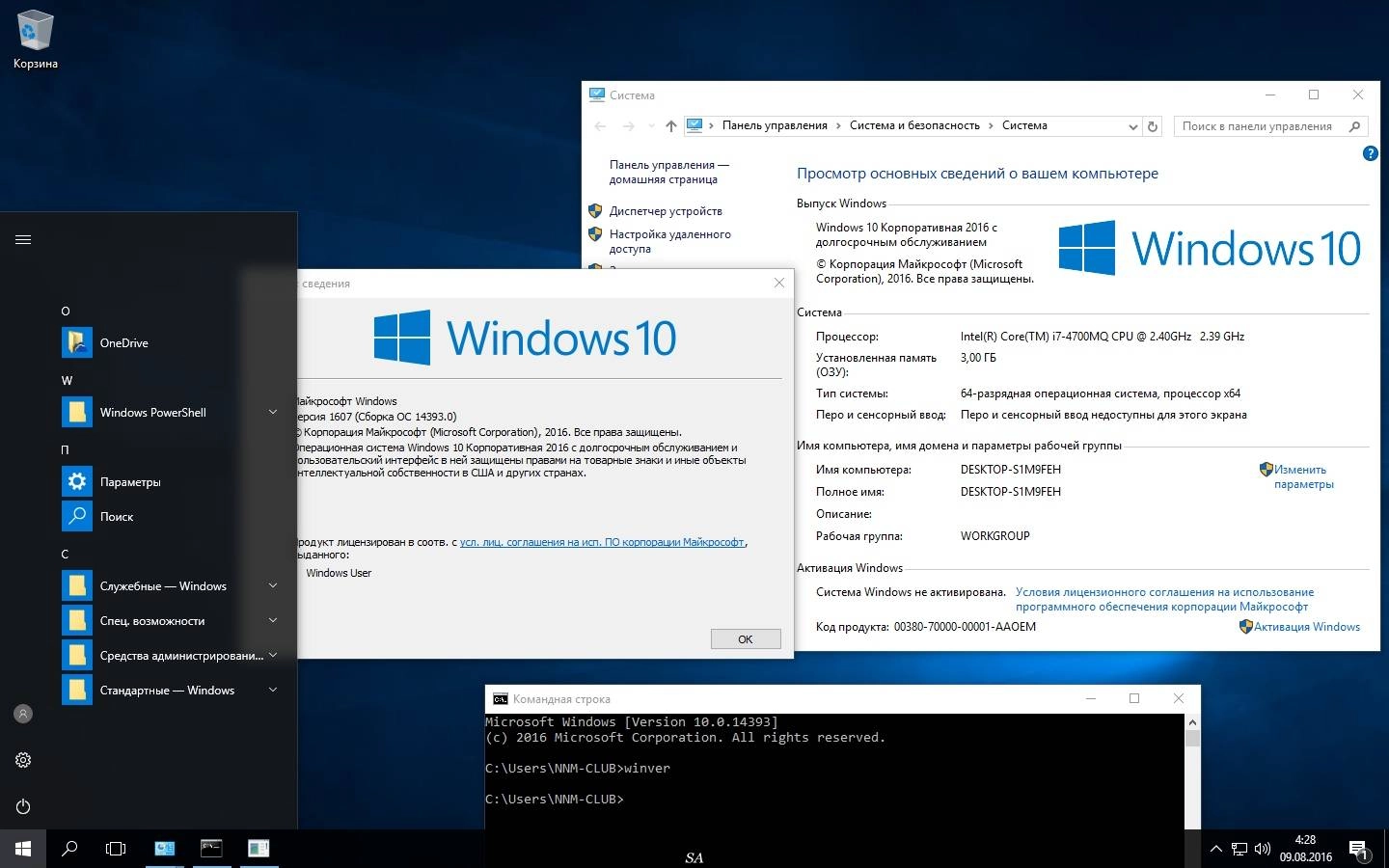Open the user account icon in Start menu
Viewport: 1389px width, 868px height.
coord(23,714)
